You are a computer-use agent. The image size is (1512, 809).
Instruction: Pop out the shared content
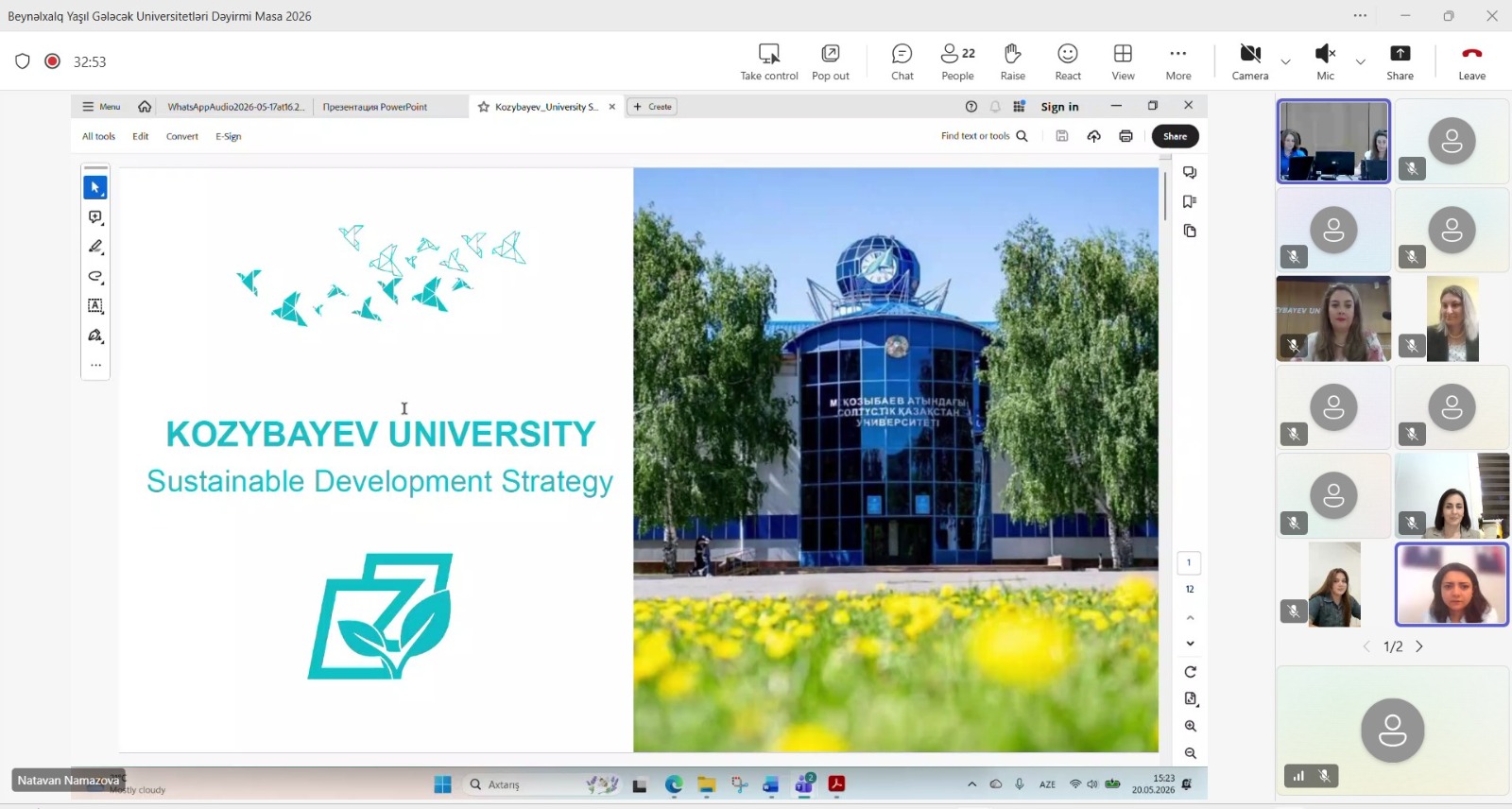point(831,62)
